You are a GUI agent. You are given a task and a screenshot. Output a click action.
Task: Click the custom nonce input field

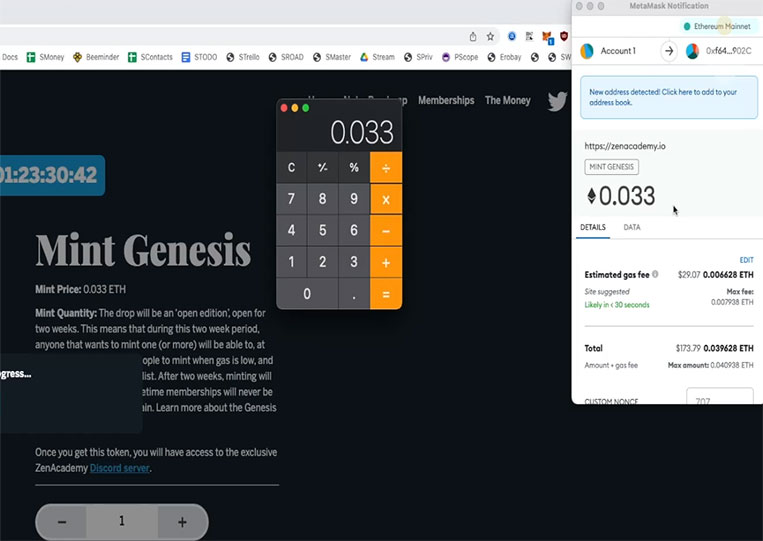720,397
